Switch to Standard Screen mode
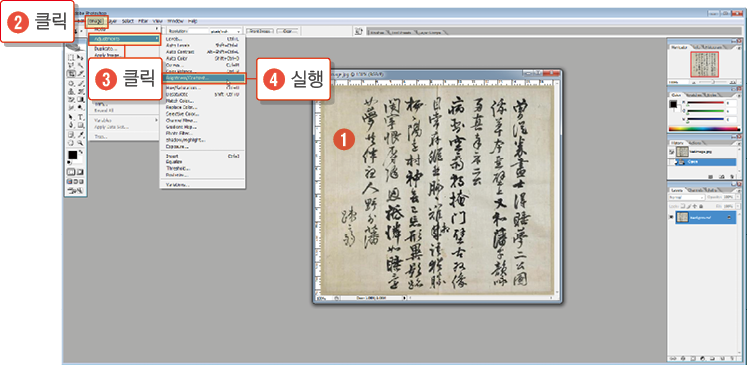Viewport: 747px width, 365px height. click(x=70, y=182)
